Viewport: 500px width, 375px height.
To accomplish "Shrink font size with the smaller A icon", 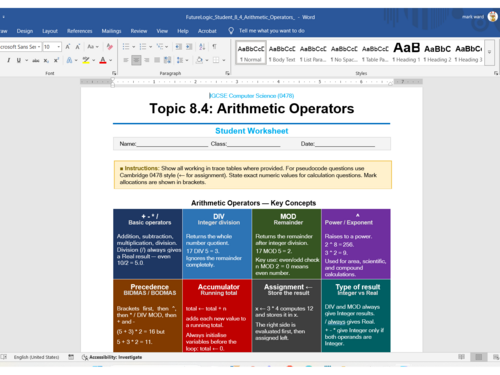I will (78, 47).
